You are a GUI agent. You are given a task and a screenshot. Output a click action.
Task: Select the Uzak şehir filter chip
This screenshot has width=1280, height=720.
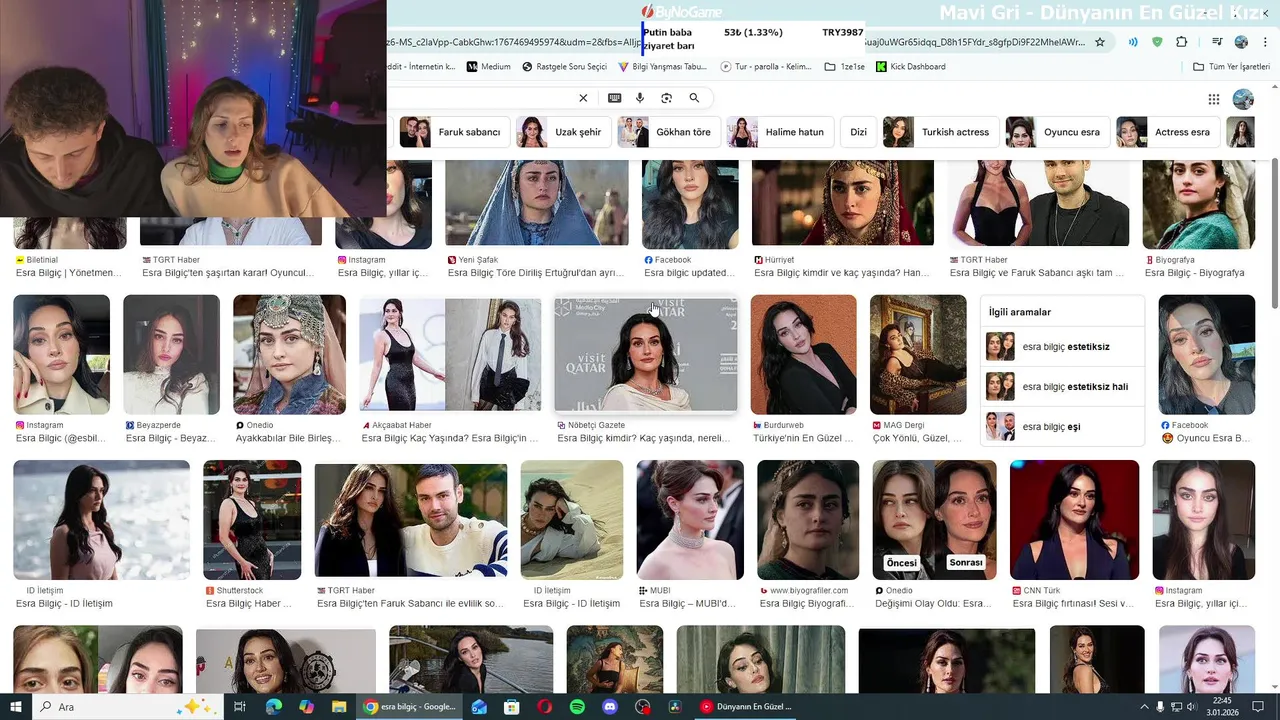[x=562, y=132]
